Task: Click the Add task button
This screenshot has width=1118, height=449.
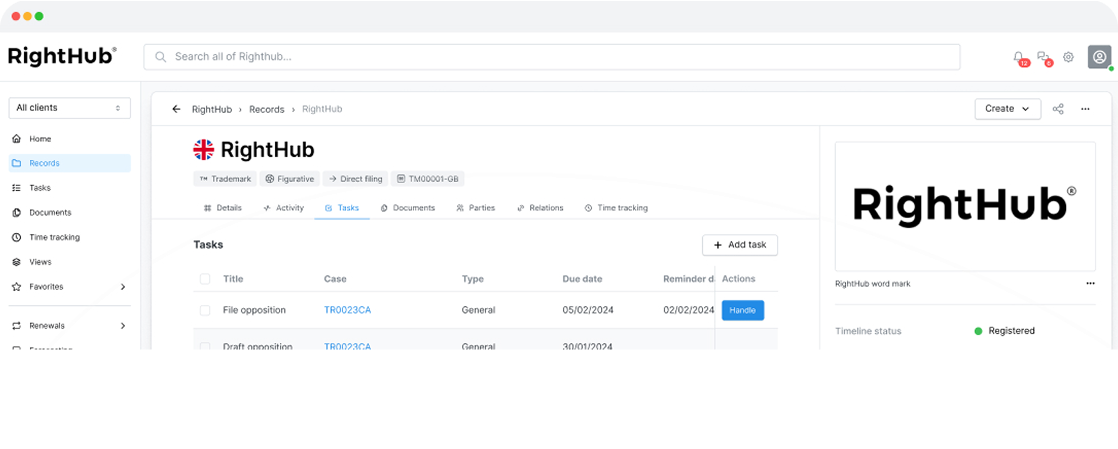Action: (740, 244)
